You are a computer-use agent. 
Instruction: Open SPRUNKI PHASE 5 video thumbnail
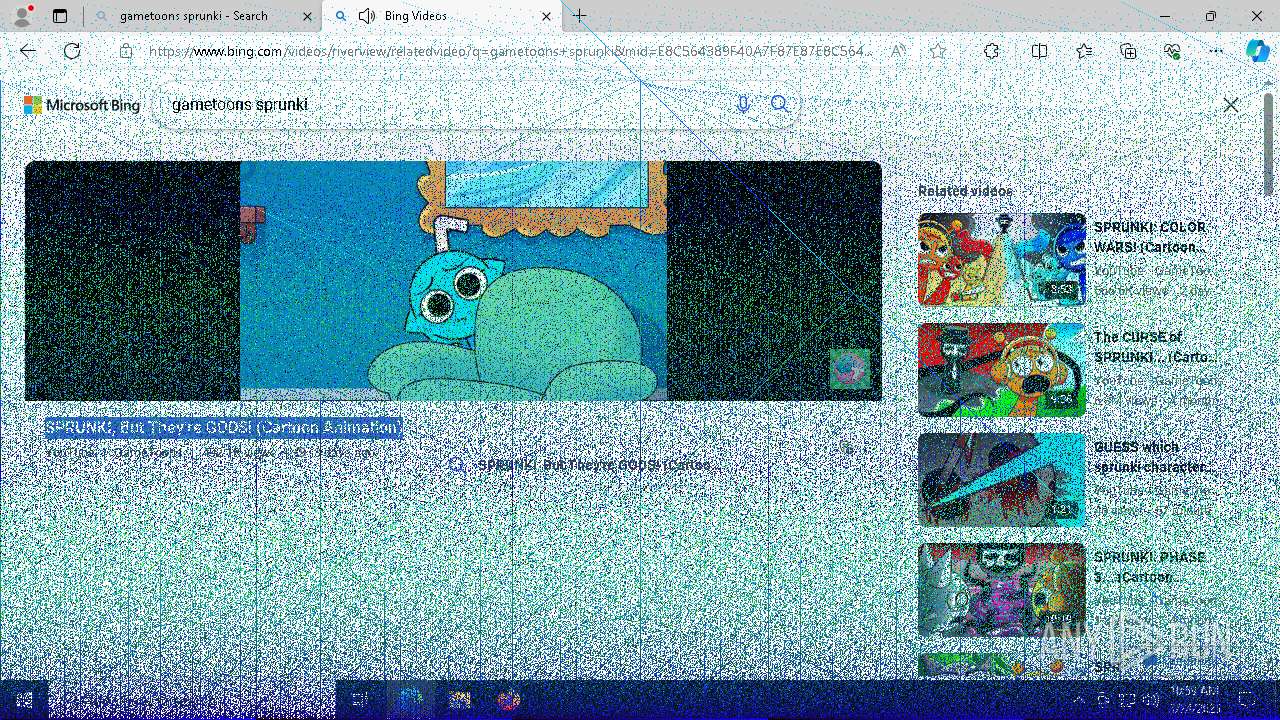pos(1001,589)
